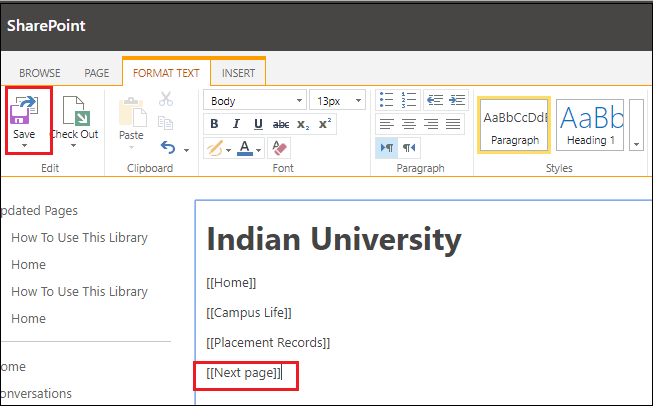
Task: Click the Indian University heading text
Action: tap(334, 239)
